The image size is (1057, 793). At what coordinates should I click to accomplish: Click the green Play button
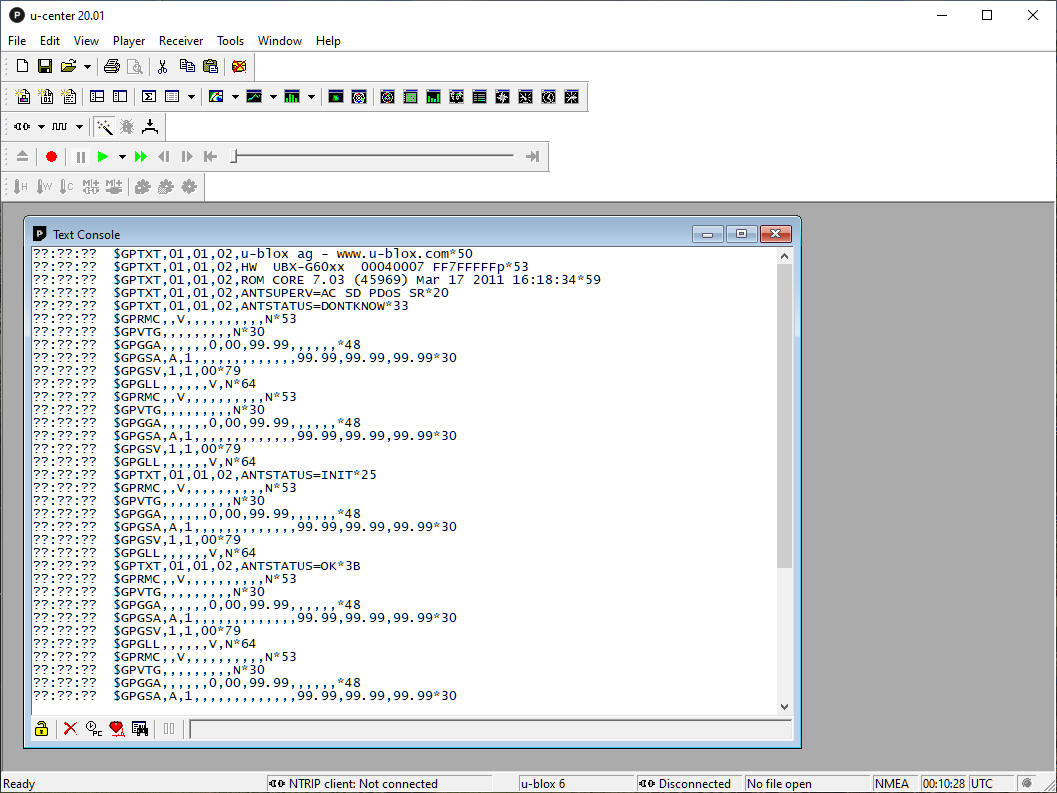coord(102,156)
